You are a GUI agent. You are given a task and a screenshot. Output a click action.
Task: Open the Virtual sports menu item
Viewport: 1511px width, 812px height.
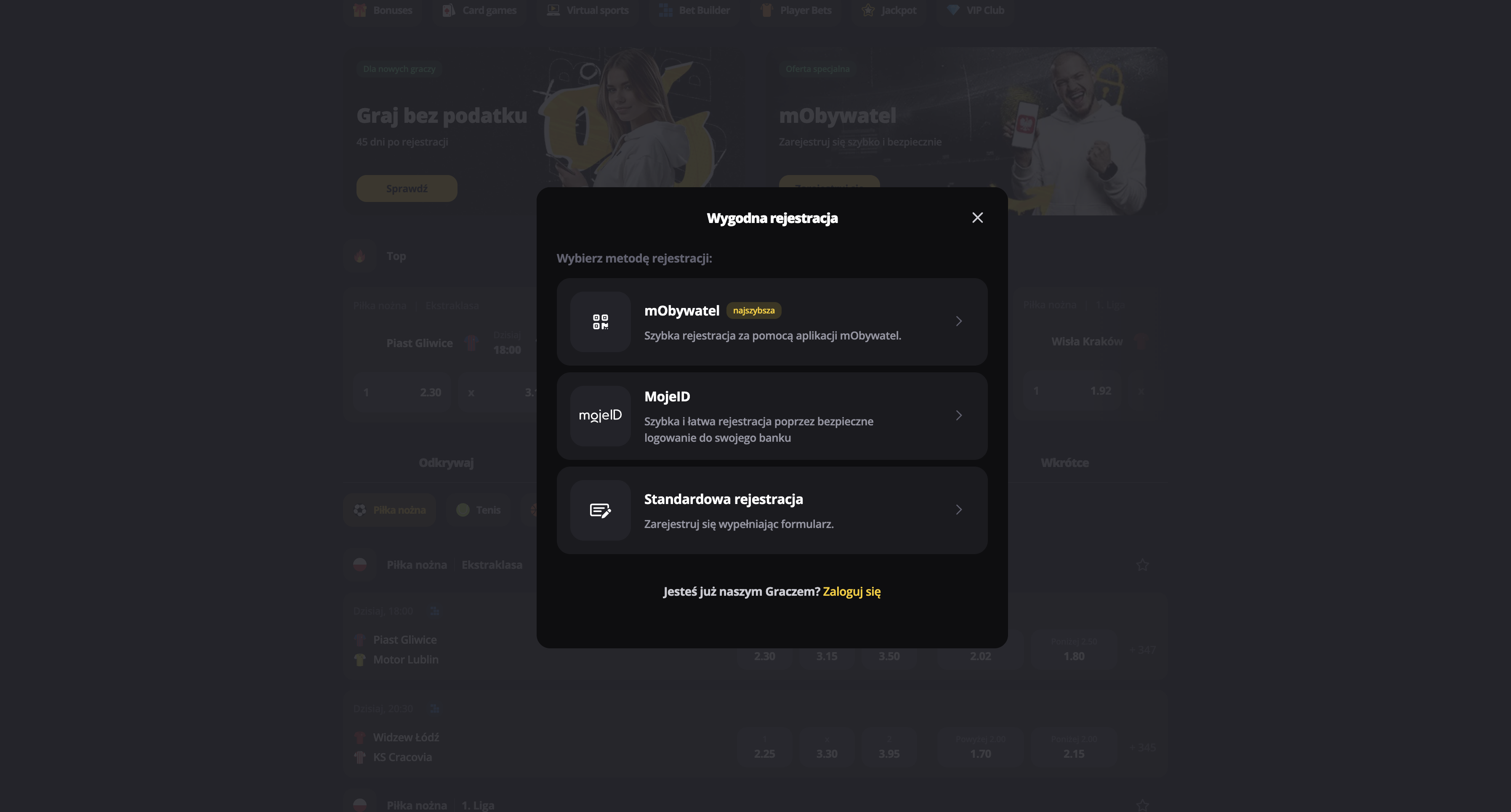click(587, 10)
